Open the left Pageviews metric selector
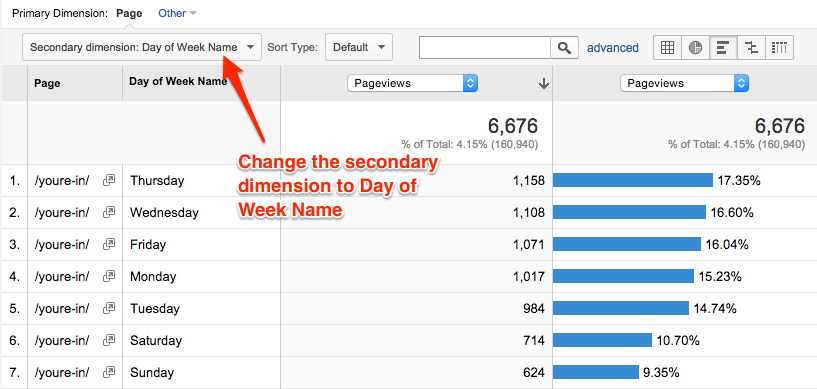The height and width of the screenshot is (389, 817). [412, 83]
